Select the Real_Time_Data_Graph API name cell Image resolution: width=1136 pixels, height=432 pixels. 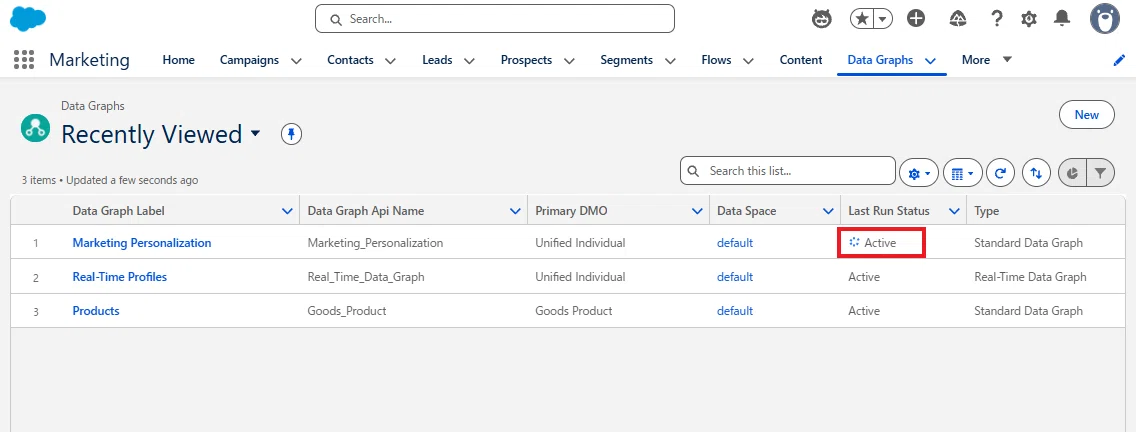coord(366,277)
